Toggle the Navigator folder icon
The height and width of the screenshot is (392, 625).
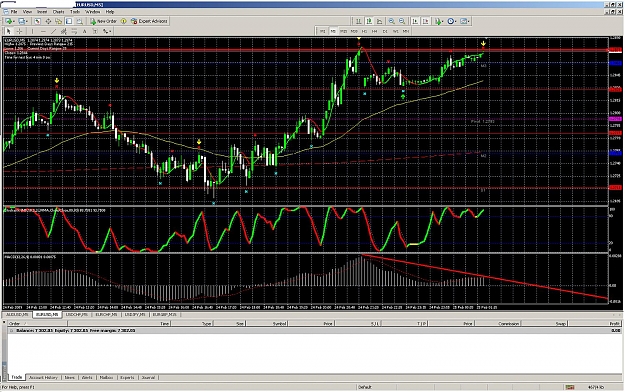pos(59,21)
